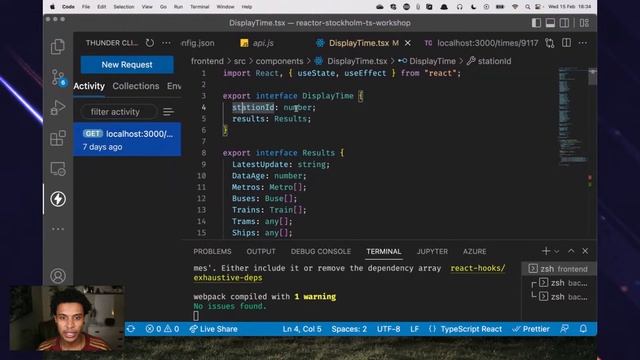The width and height of the screenshot is (640, 360).
Task: Select the Thunder Client lightning icon
Action: [x=58, y=199]
